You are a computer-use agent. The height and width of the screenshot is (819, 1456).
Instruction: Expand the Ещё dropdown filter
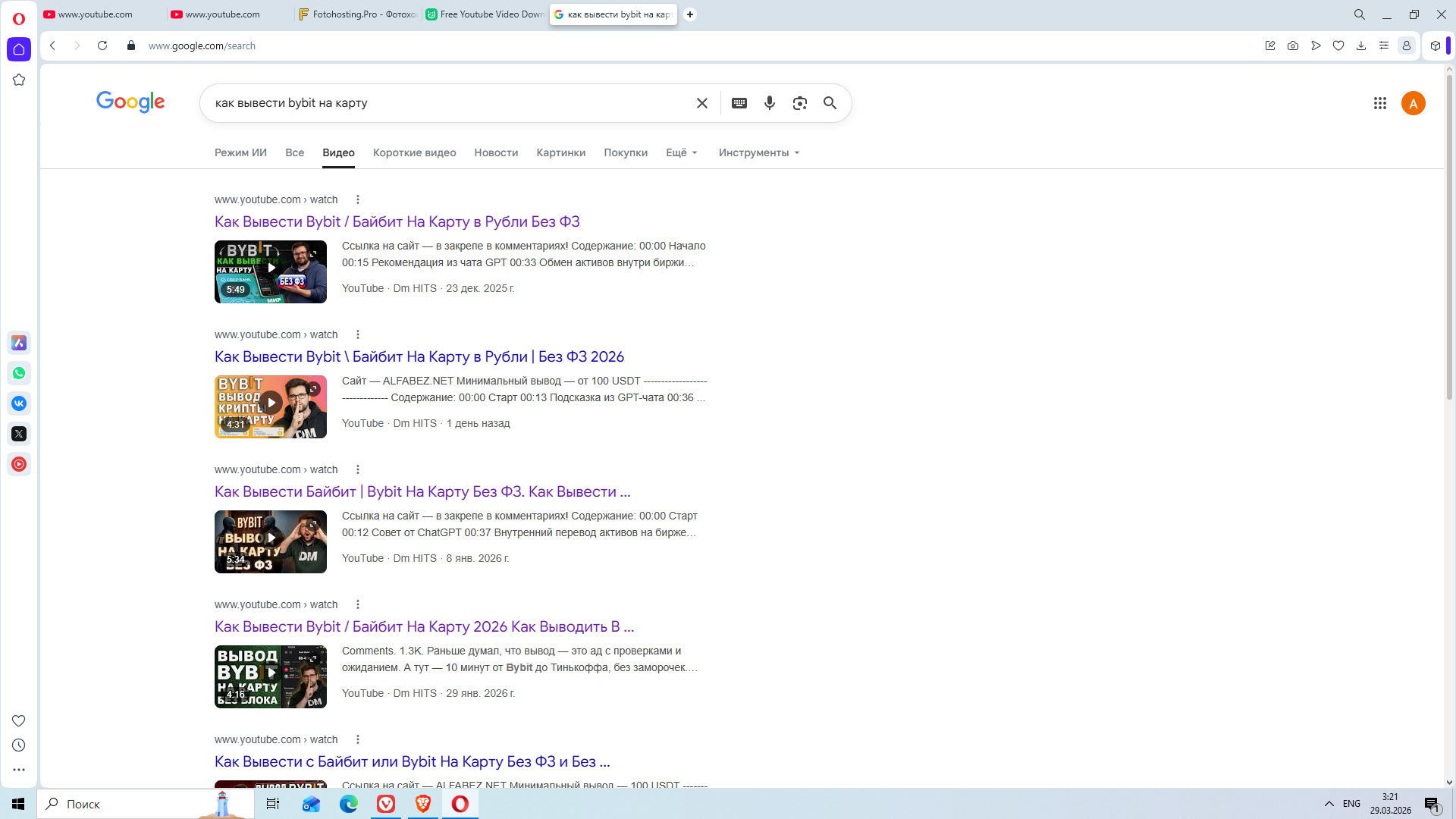coord(681,152)
